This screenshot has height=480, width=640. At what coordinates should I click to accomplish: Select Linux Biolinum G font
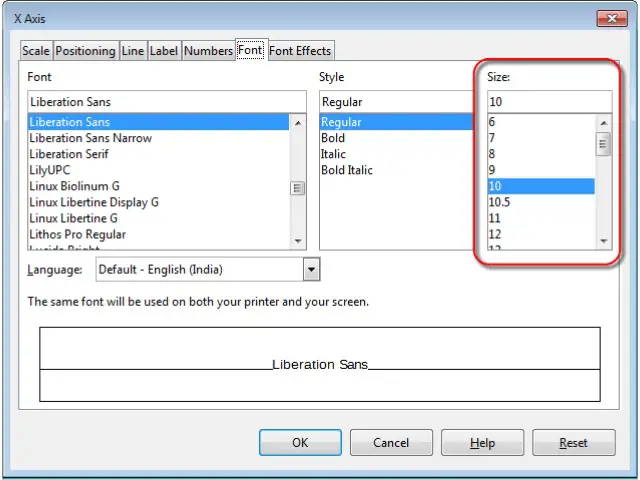click(x=158, y=186)
